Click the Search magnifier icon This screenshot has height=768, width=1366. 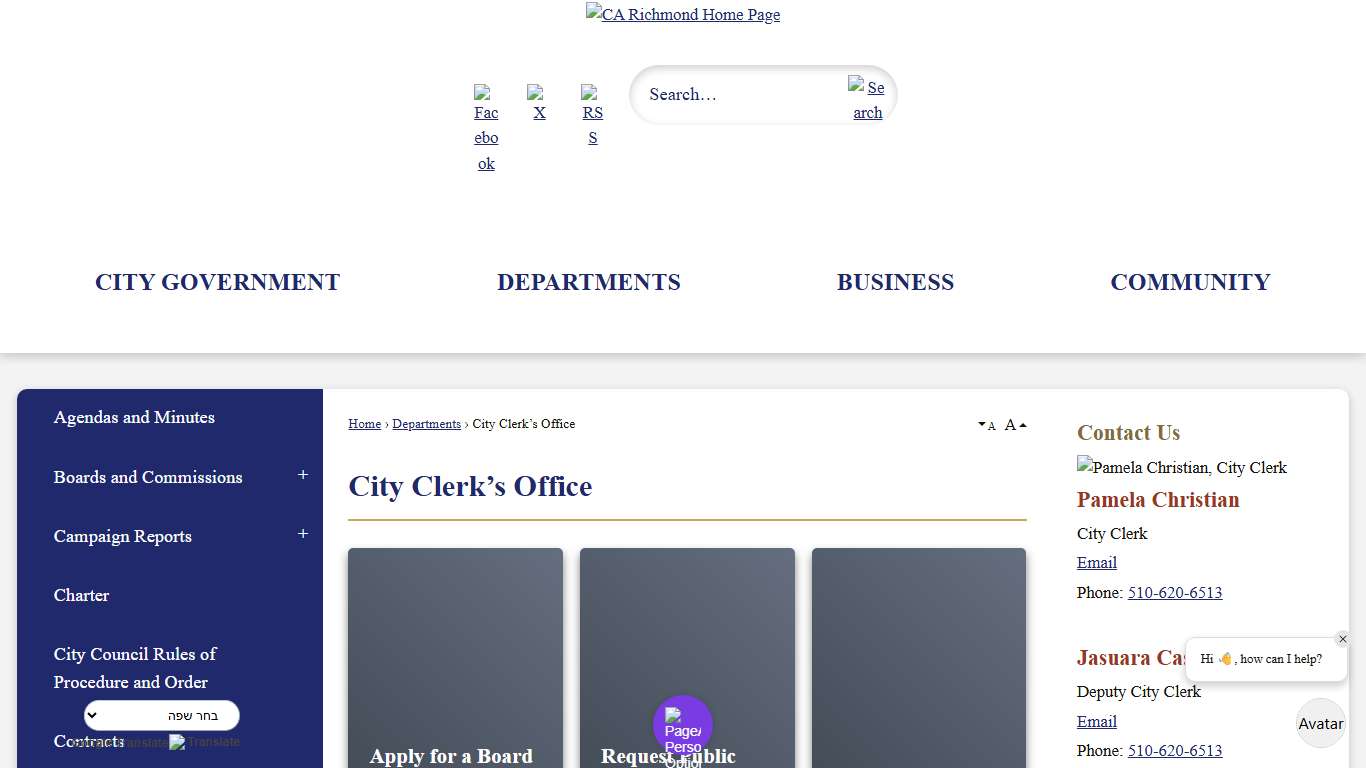pos(866,100)
